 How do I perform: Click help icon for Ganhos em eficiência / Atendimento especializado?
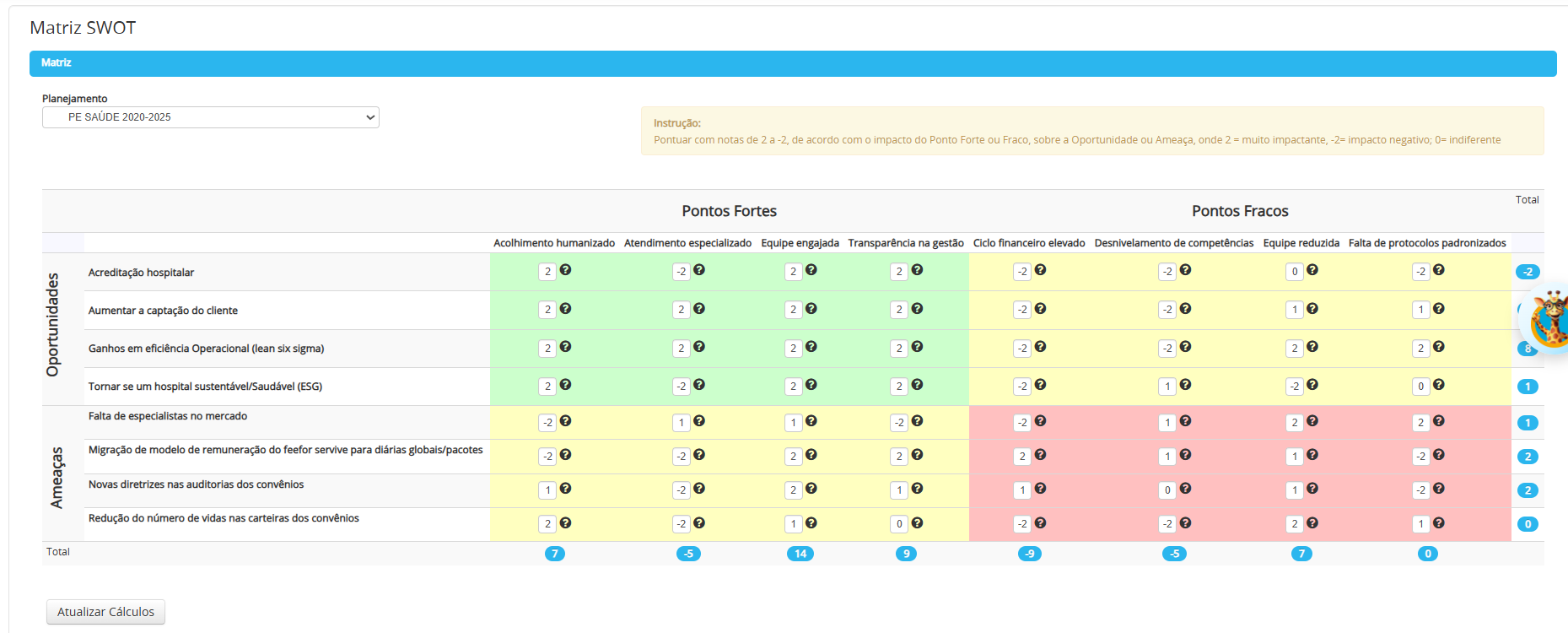[x=699, y=347]
